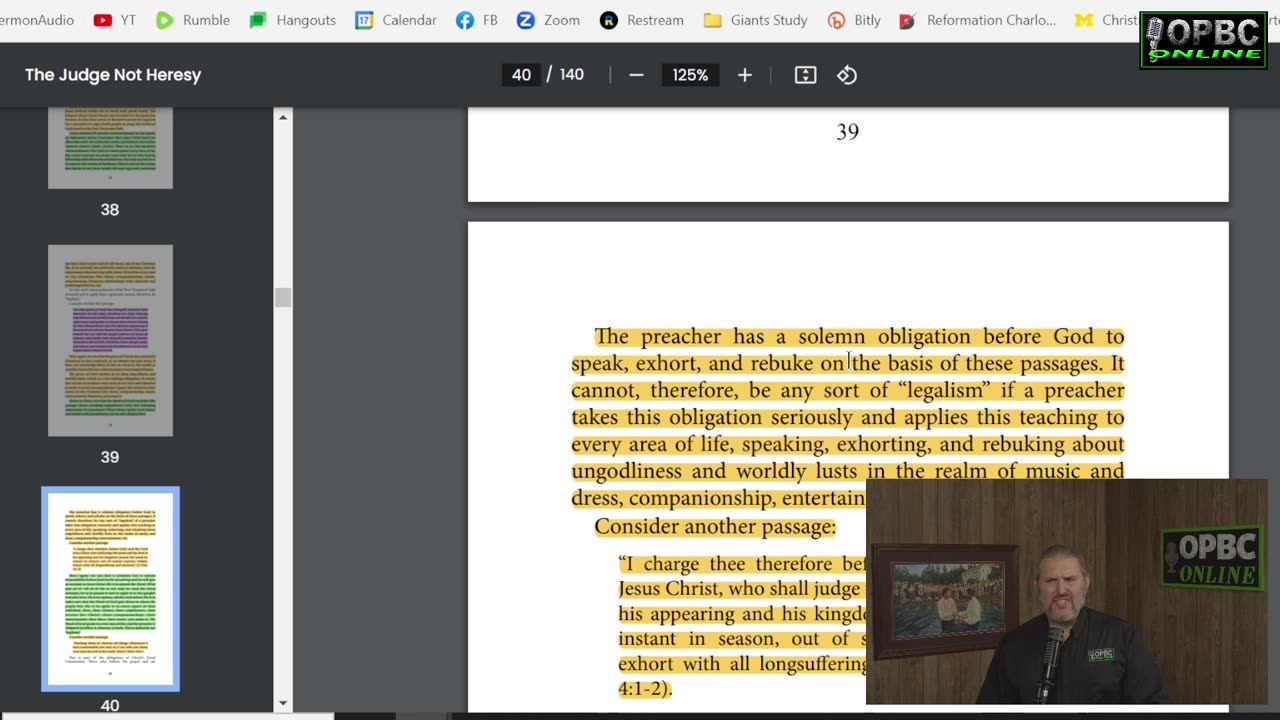The height and width of the screenshot is (720, 1280).
Task: Open the Bitly bookmark
Action: [854, 20]
